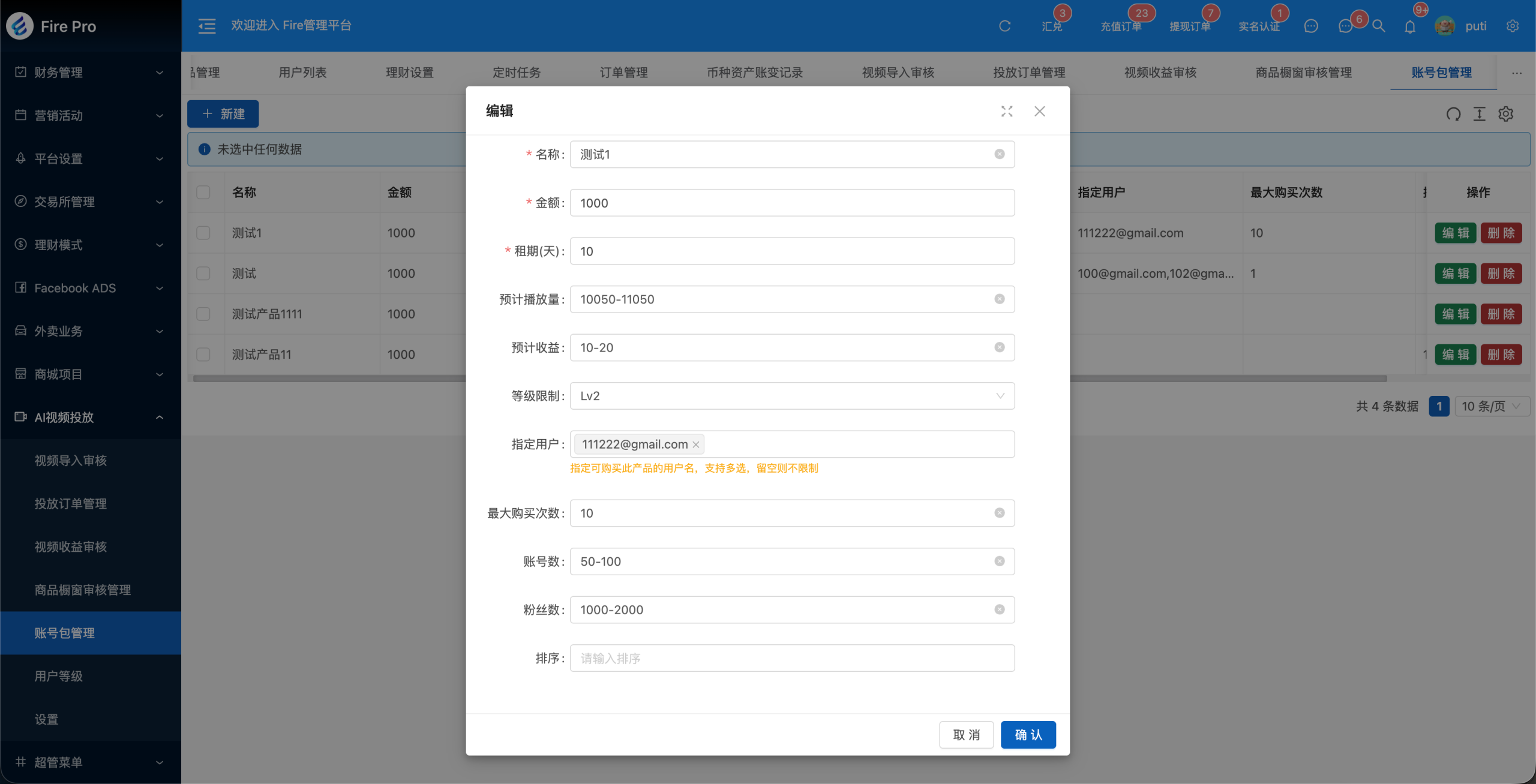Click the search magnifier icon in header
The image size is (1536, 784).
[x=1378, y=26]
